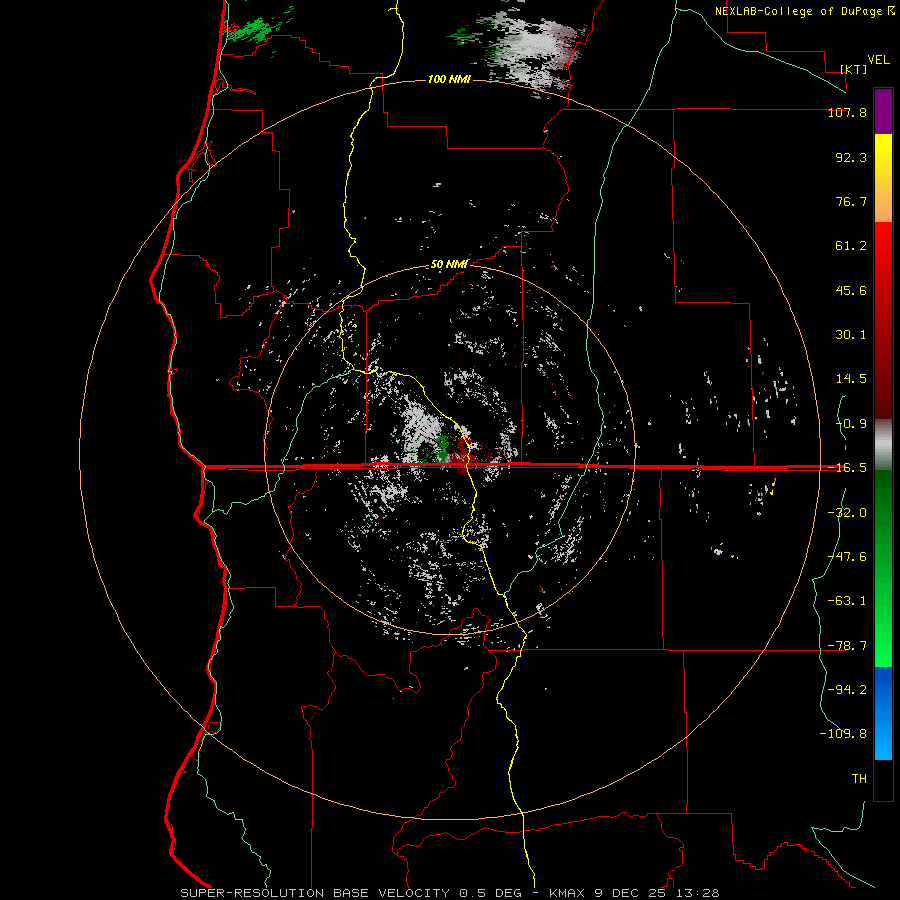The height and width of the screenshot is (900, 900).
Task: Click the purple segment of the color bar
Action: pyautogui.click(x=883, y=112)
